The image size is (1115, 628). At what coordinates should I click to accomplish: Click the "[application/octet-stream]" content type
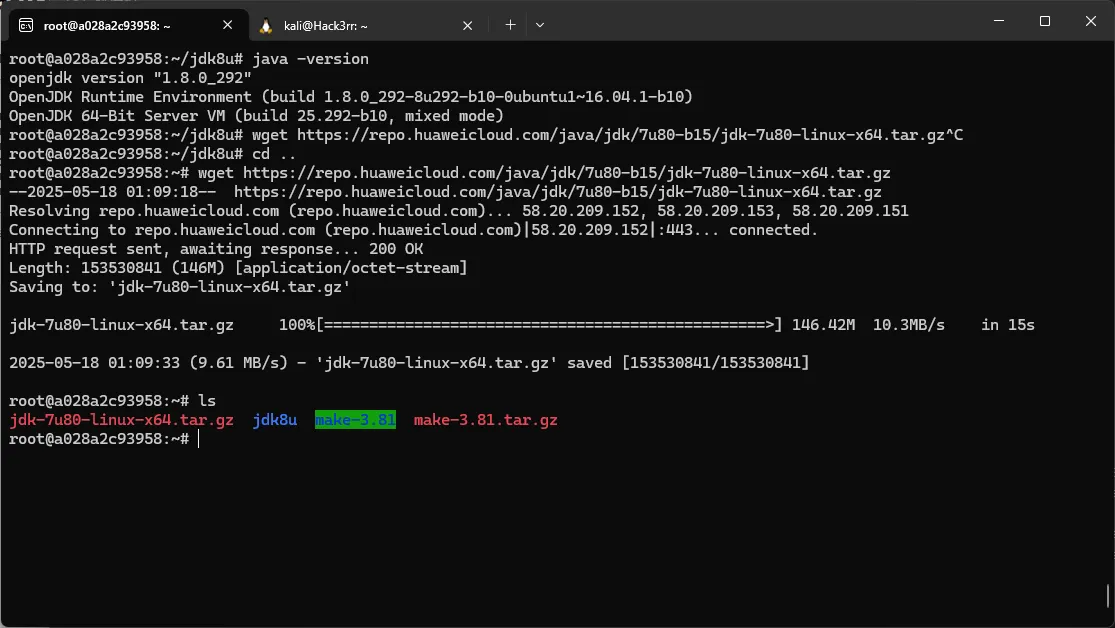[351, 268]
